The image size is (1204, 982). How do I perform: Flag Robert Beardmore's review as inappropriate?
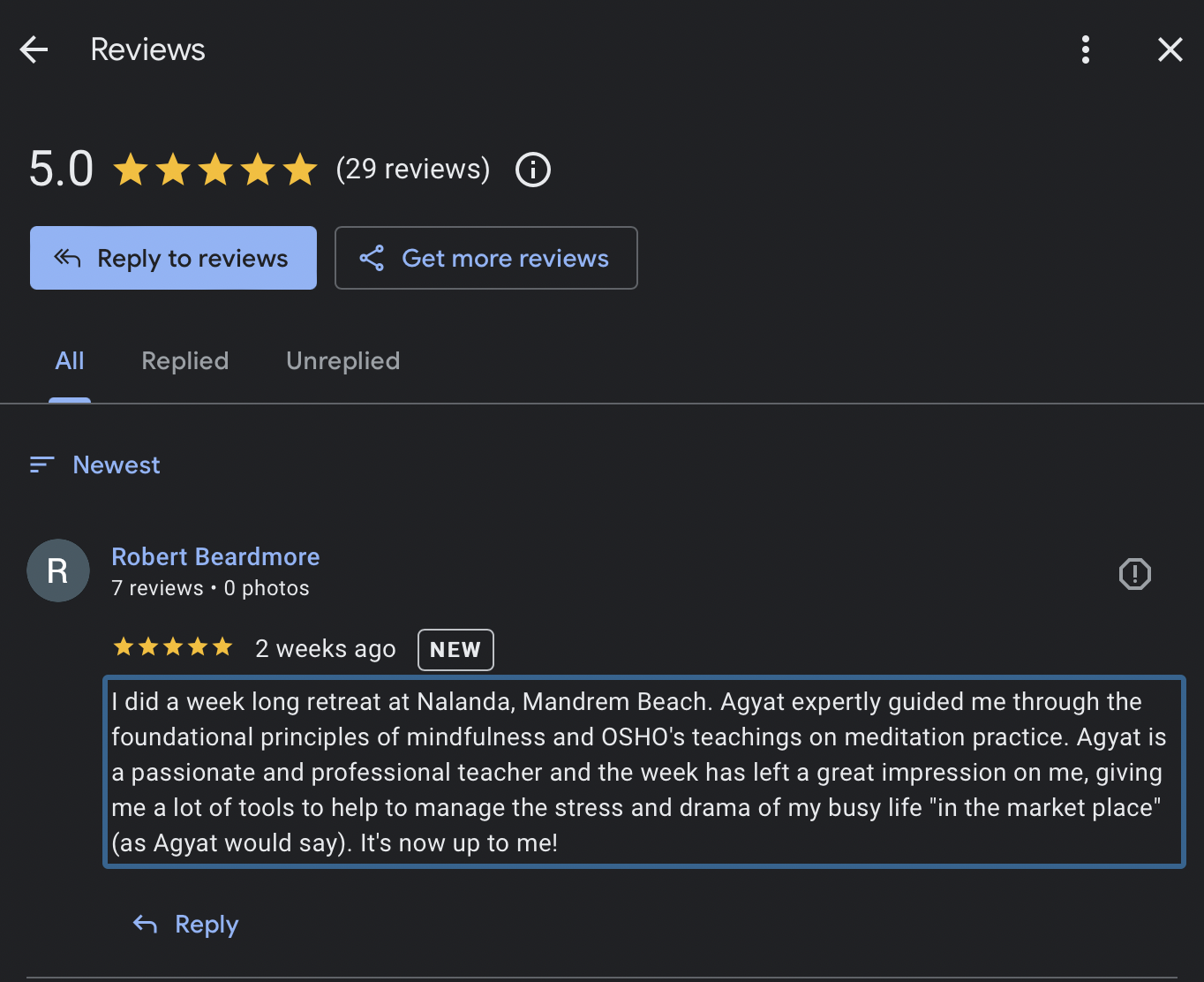(x=1135, y=574)
